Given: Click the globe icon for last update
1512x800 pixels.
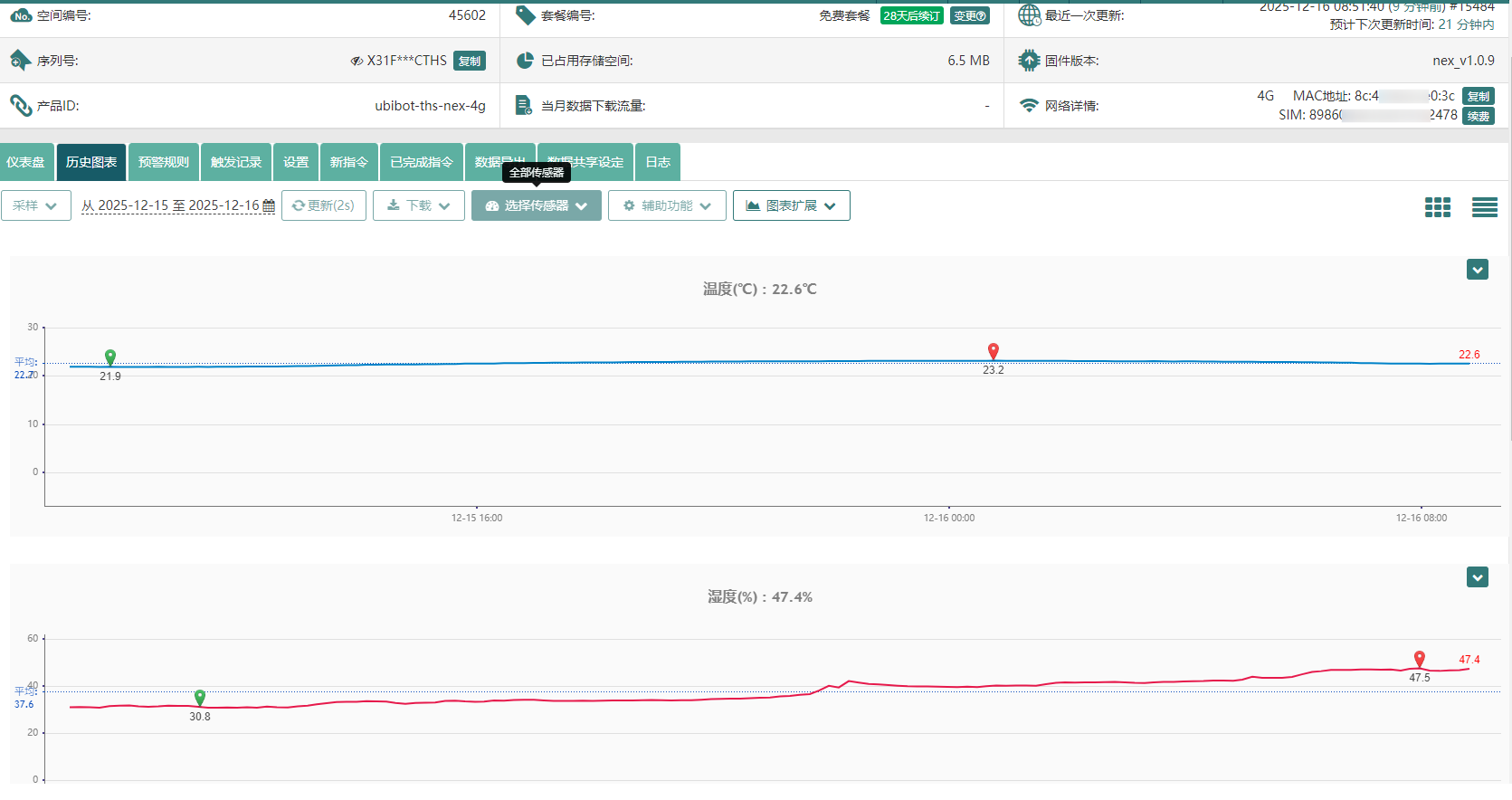Looking at the screenshot, I should [1029, 15].
